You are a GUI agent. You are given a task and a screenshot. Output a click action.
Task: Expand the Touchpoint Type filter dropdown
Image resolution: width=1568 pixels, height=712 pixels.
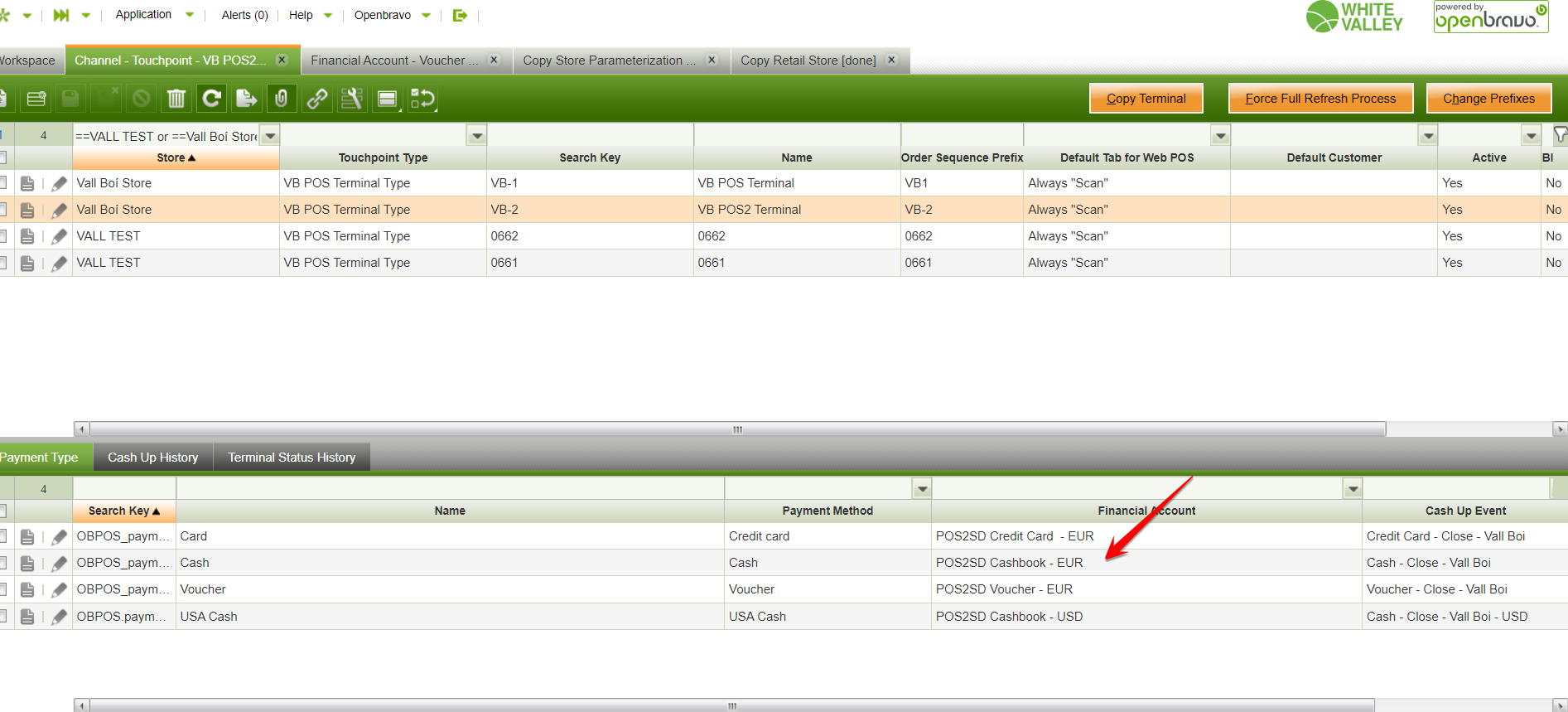tap(476, 136)
